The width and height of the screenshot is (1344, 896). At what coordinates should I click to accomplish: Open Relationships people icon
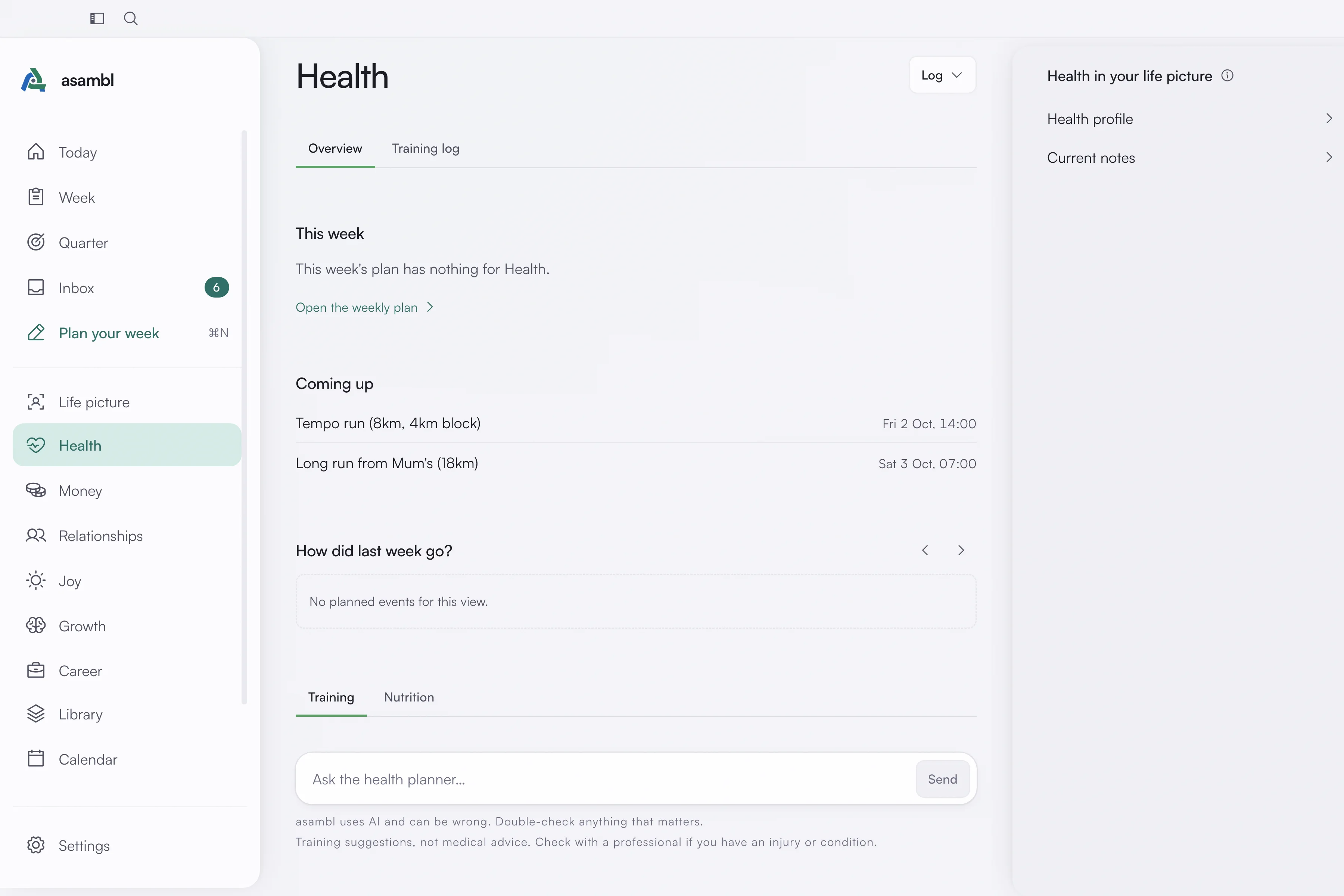point(36,535)
